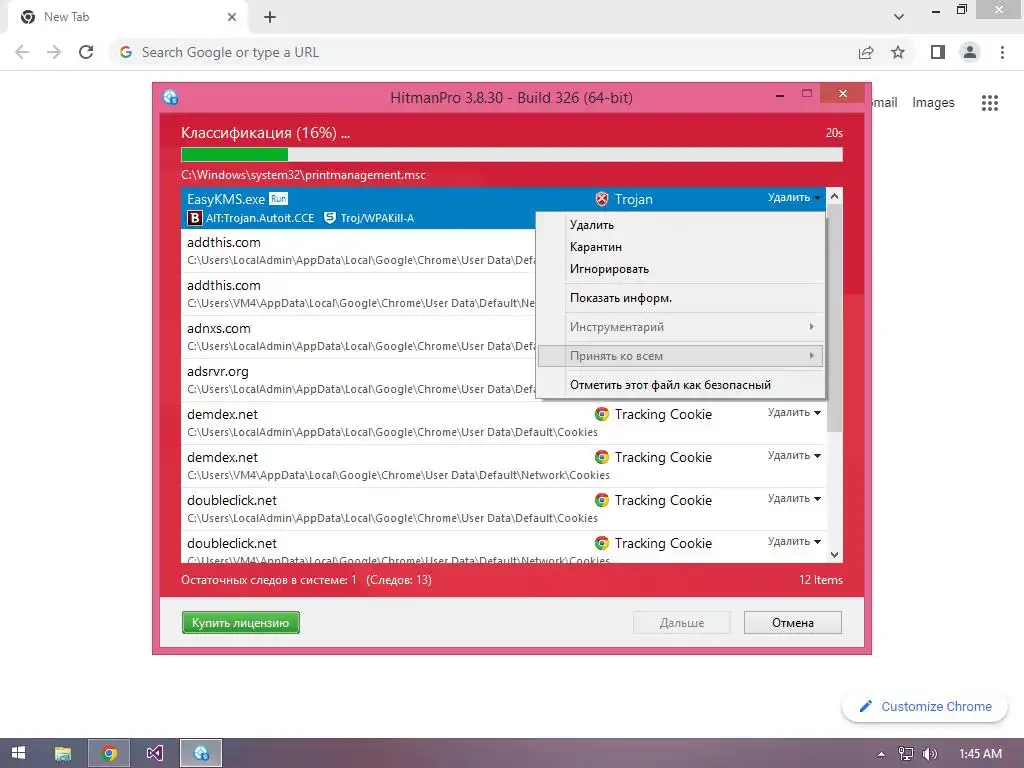Click the taskbar volume icon

tap(930, 754)
